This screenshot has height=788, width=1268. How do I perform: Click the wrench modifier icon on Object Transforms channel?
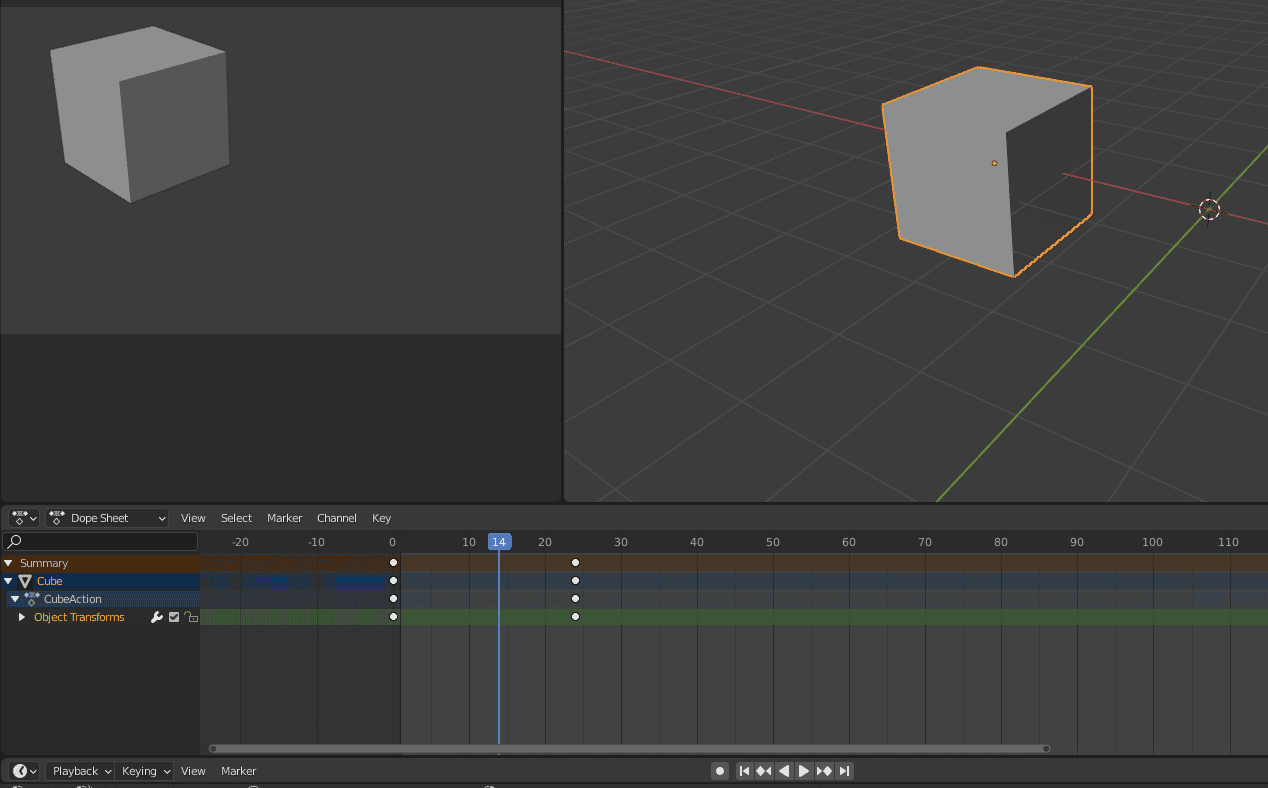(157, 617)
